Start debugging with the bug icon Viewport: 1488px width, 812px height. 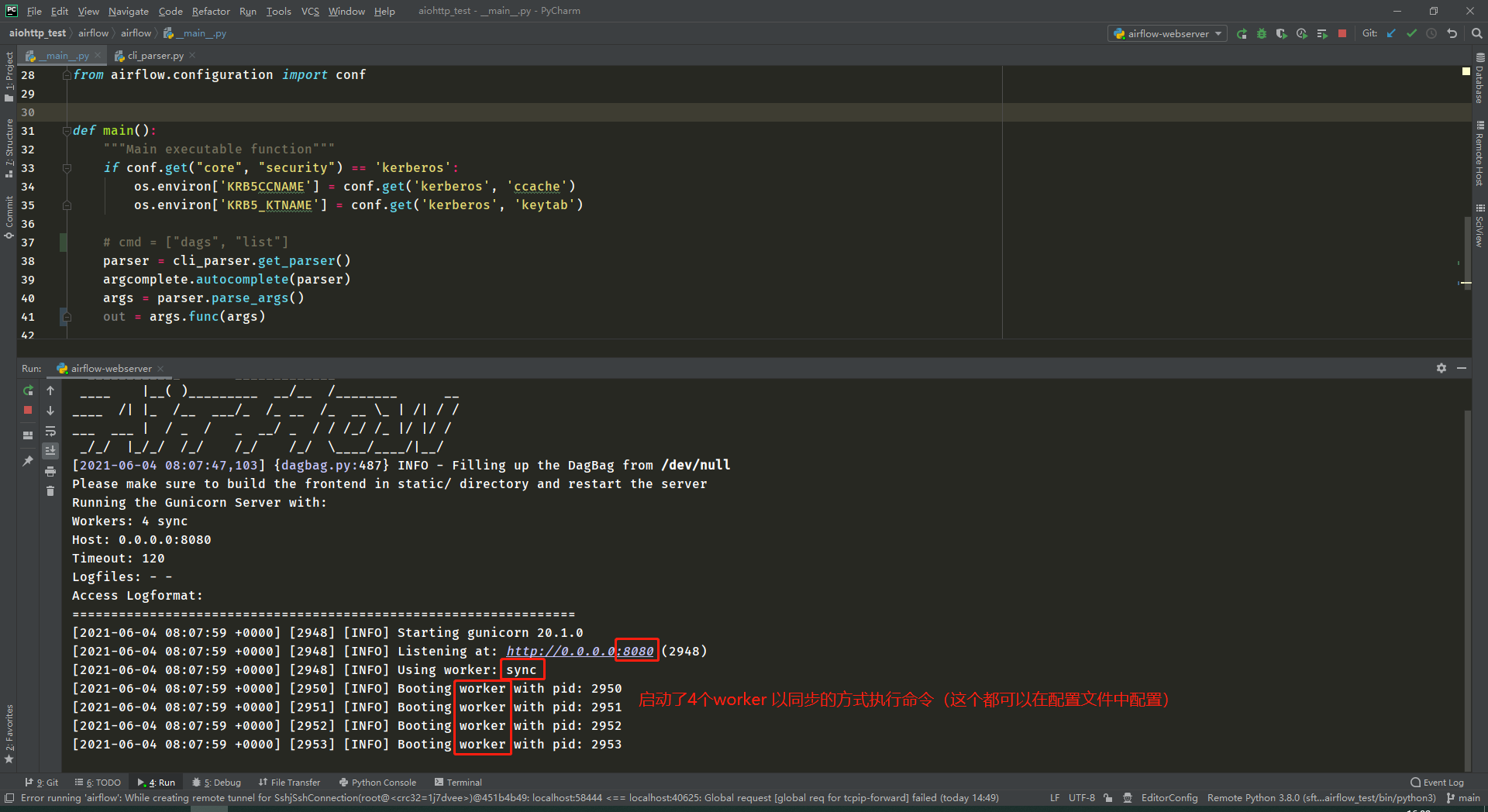click(x=1262, y=33)
